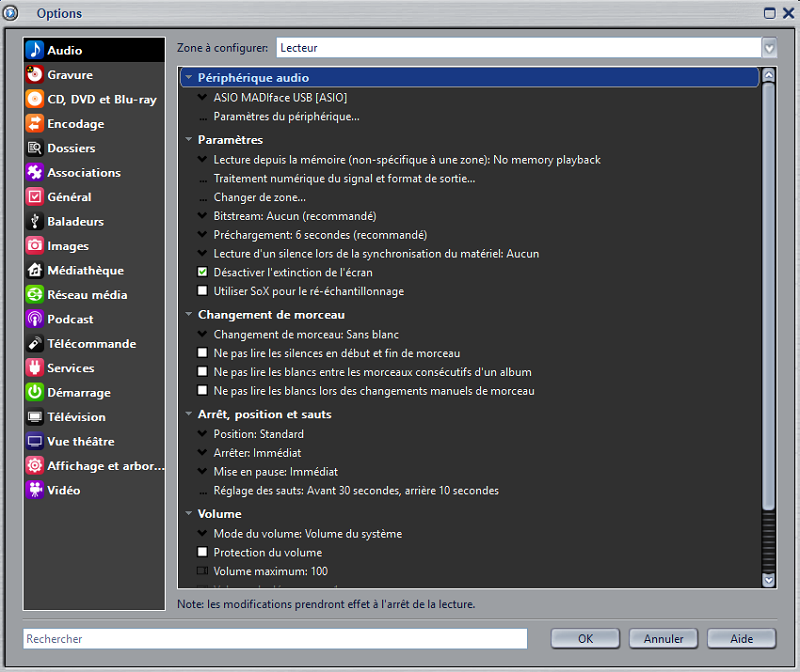Expand Mode du volume: Volume du système
Screen dimensions: 800x672
click(x=203, y=533)
